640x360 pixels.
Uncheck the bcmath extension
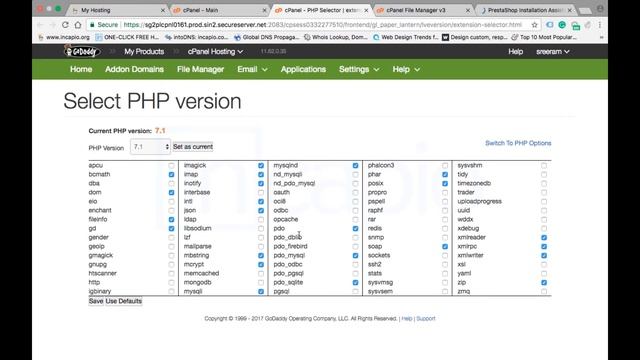click(171, 175)
